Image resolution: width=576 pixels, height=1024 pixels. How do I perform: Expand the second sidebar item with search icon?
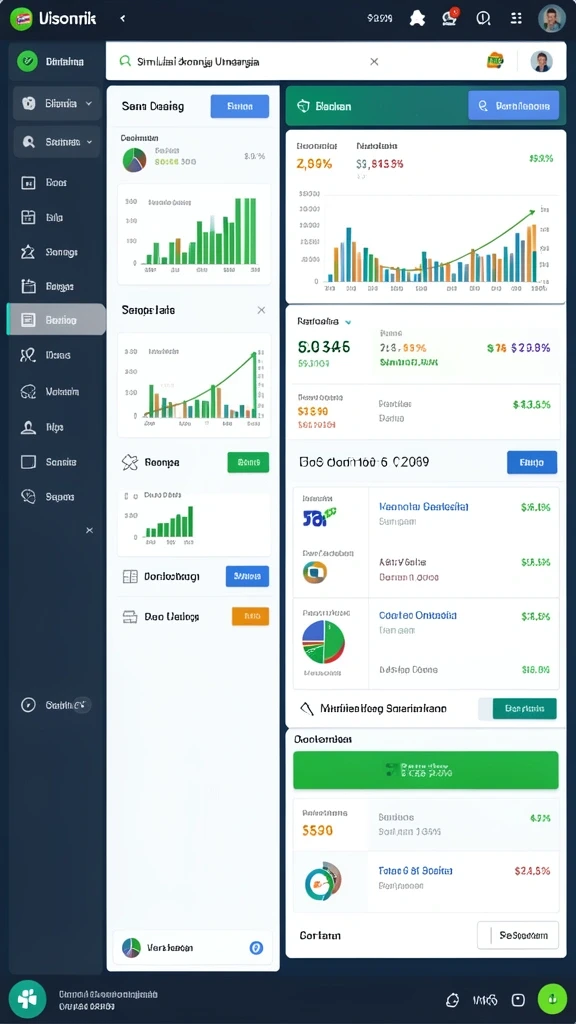coord(56,142)
